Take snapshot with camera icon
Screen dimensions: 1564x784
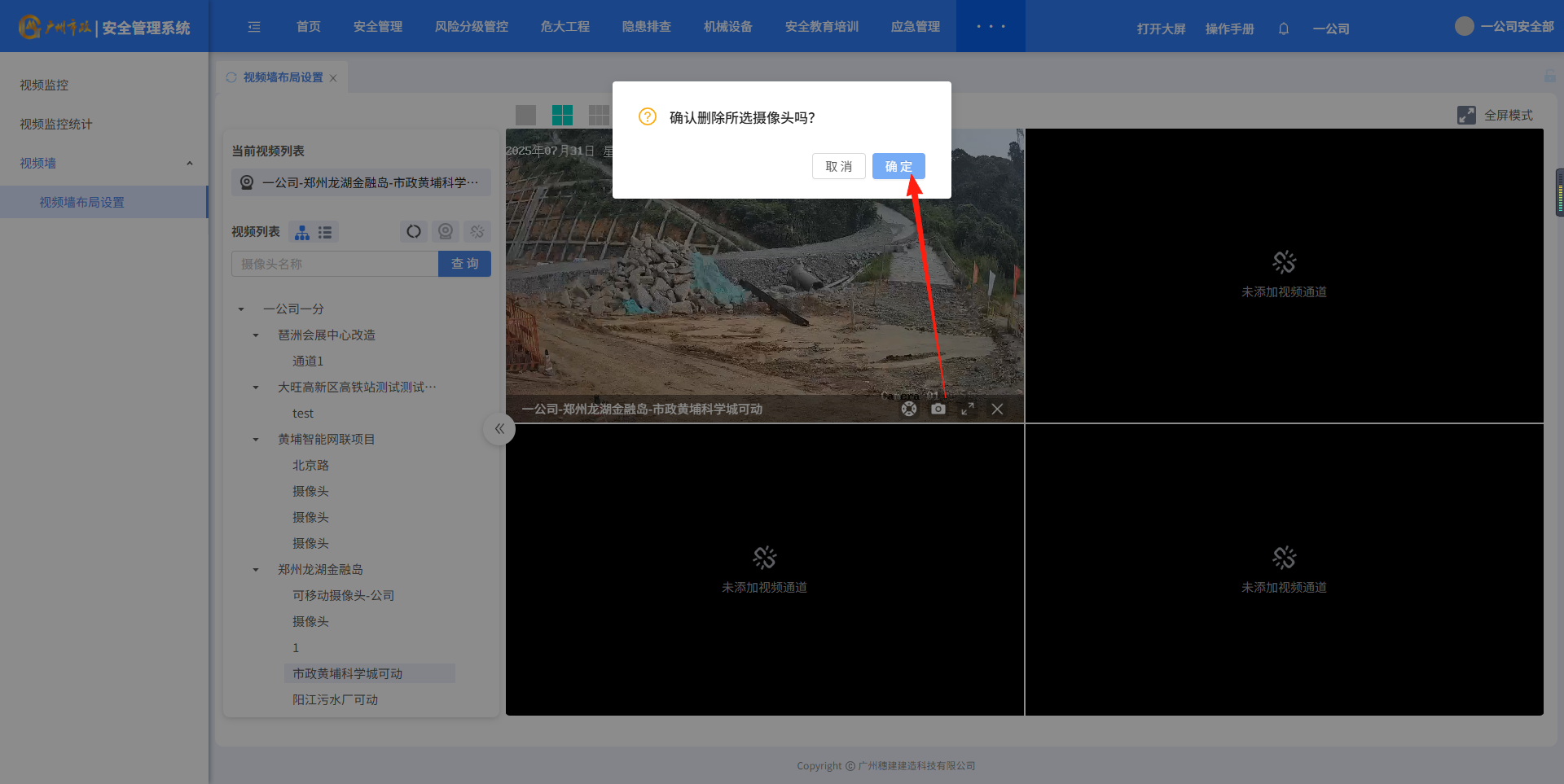938,409
